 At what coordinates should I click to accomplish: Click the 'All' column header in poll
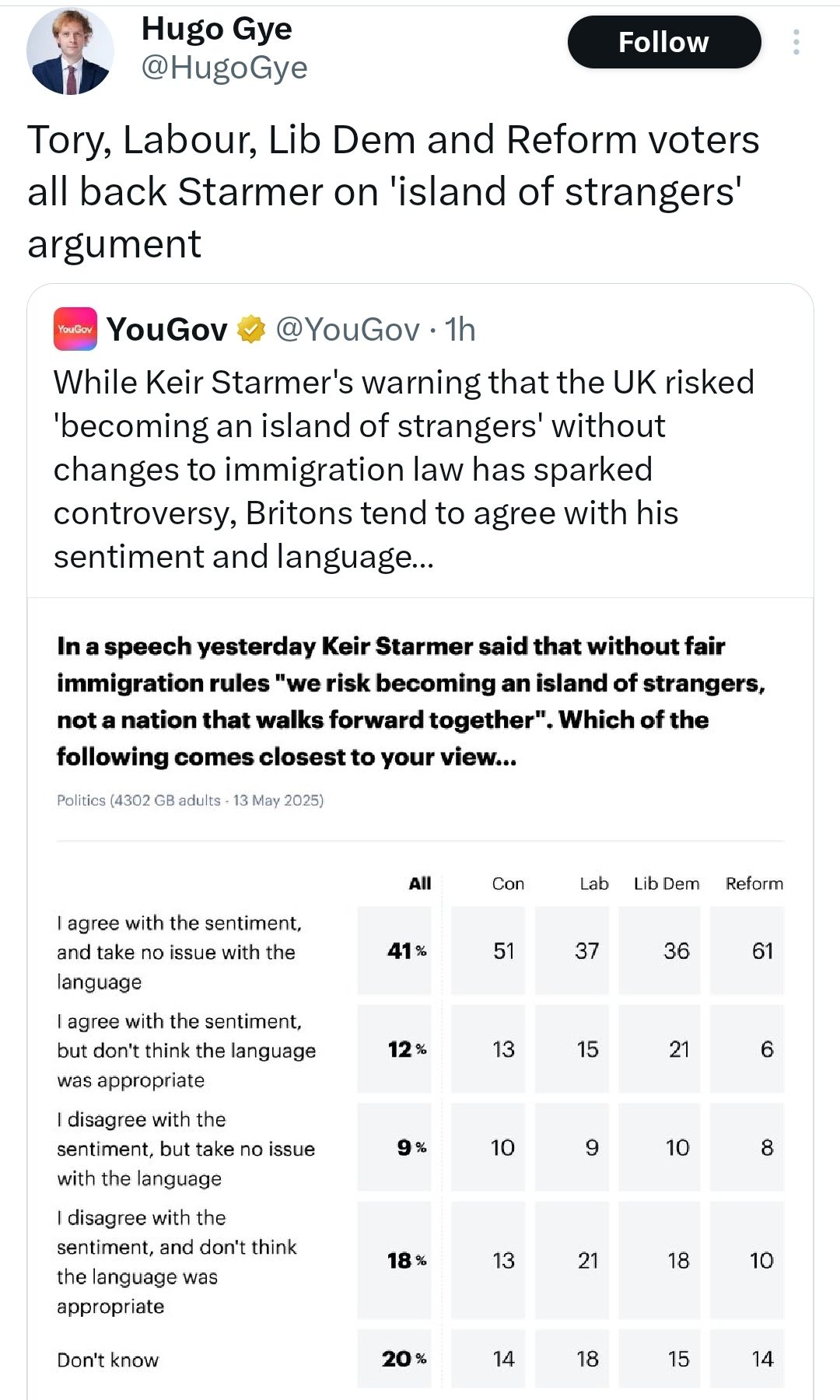[x=419, y=884]
